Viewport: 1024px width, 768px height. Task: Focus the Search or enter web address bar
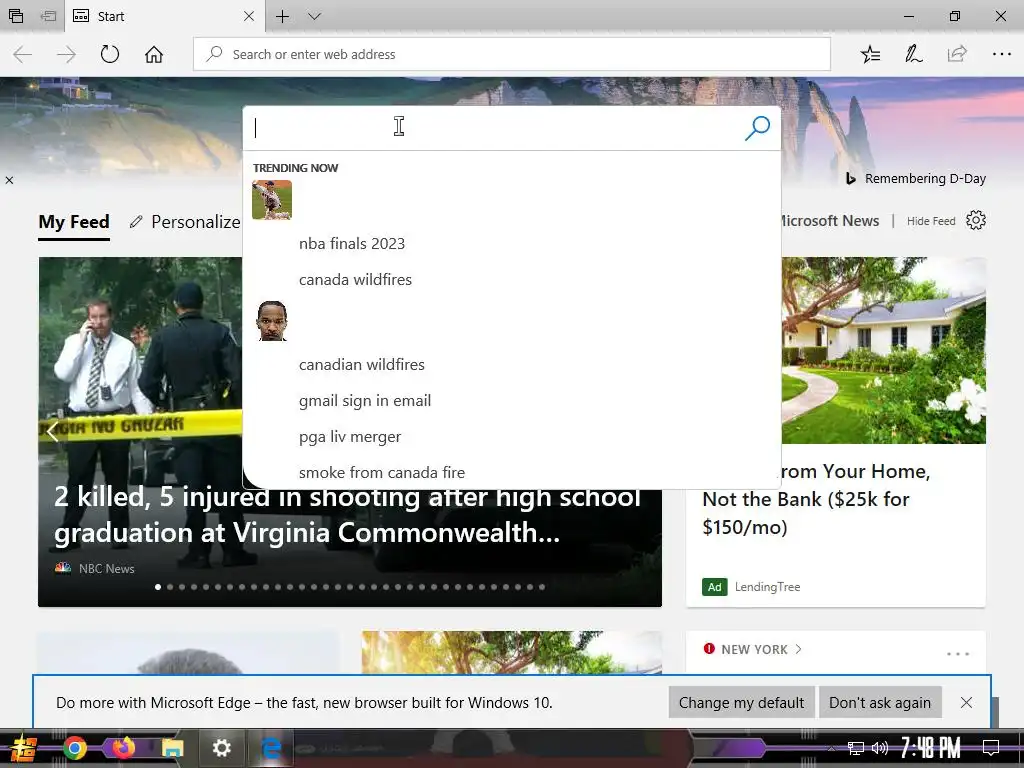[x=512, y=54]
